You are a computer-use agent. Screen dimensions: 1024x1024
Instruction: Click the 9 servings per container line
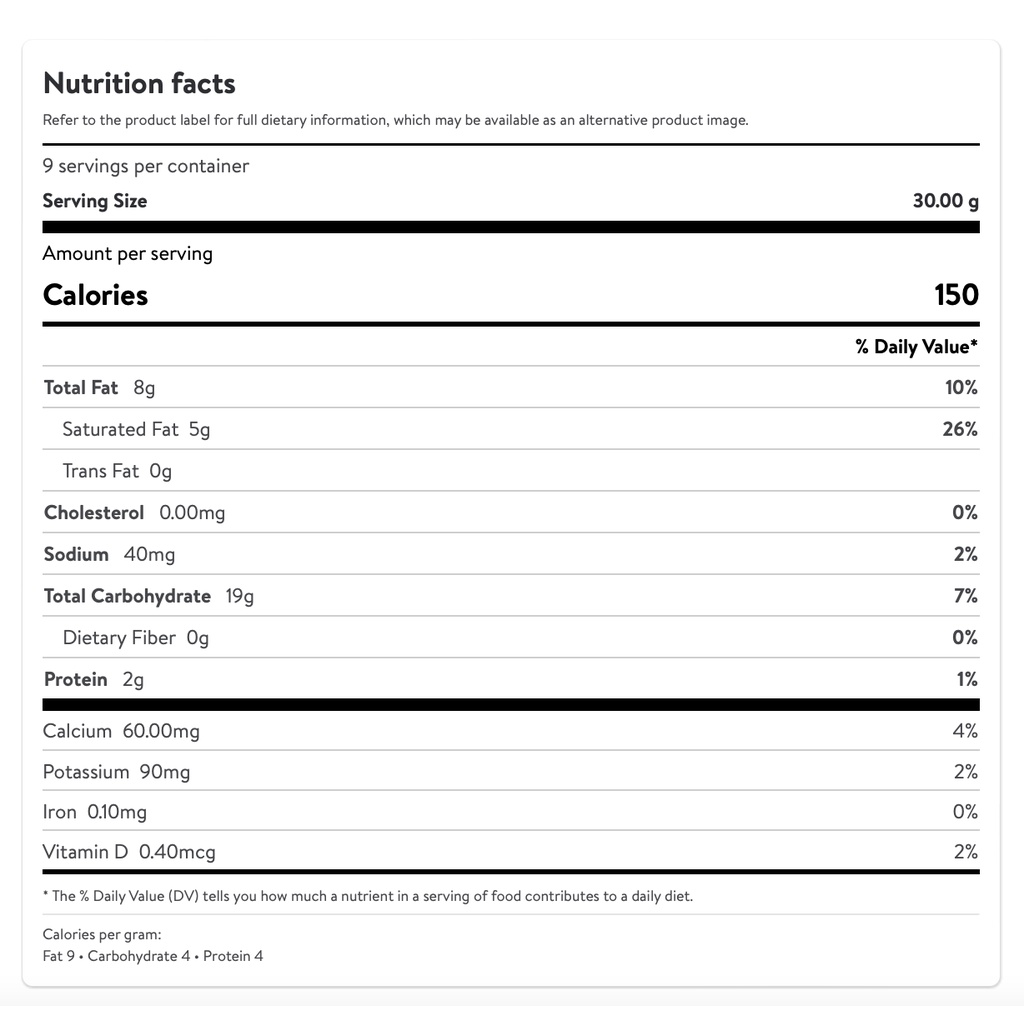pos(146,166)
